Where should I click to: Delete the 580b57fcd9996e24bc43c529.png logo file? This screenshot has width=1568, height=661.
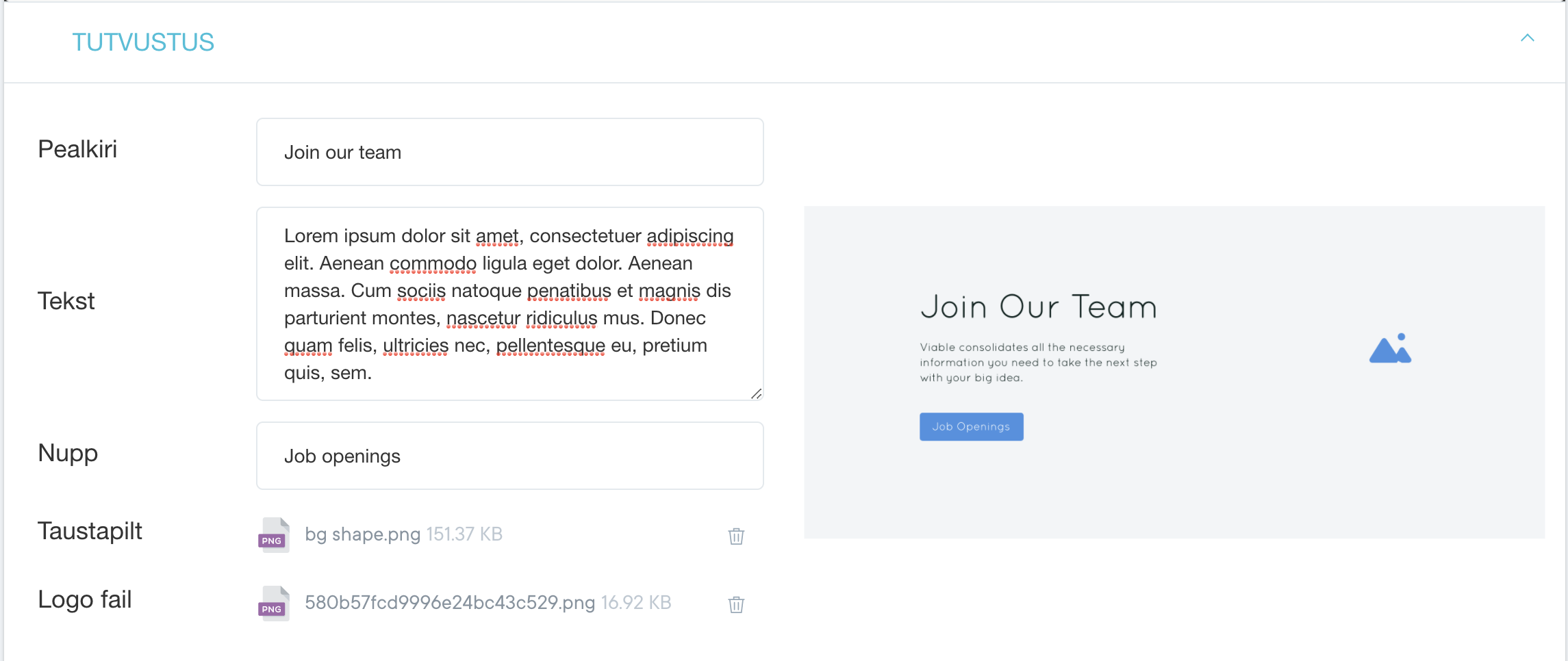(x=736, y=604)
